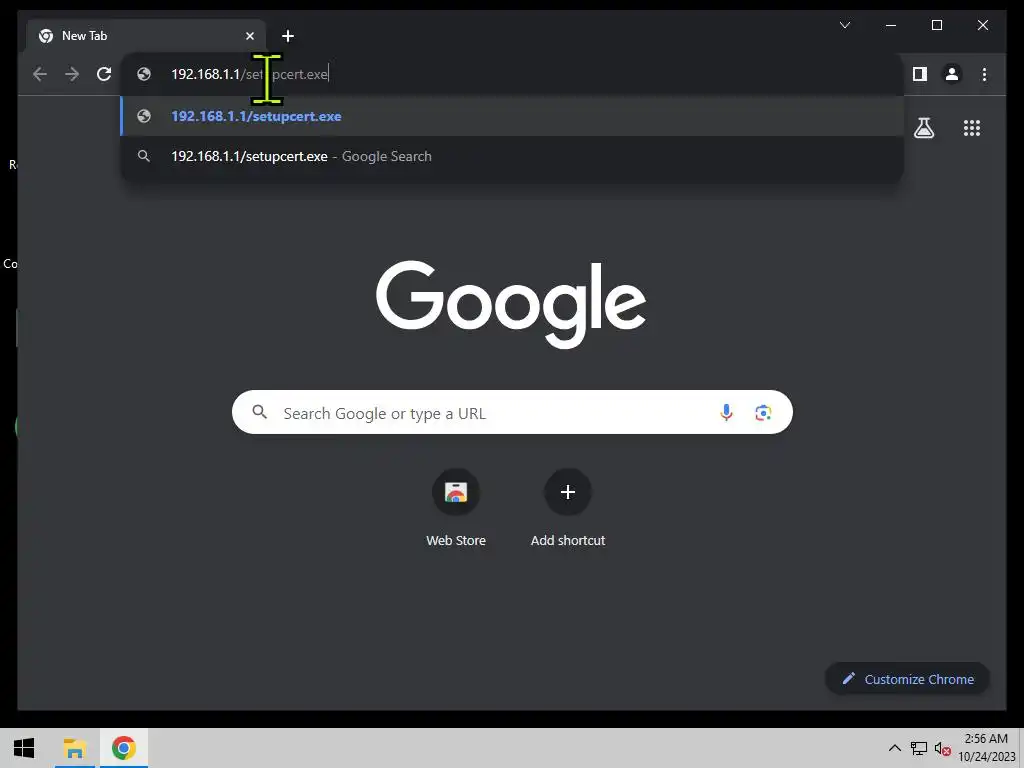Screen dimensions: 1024x768
Task: Choose the Google Search suggestion for setupcert.exe
Action: point(512,156)
